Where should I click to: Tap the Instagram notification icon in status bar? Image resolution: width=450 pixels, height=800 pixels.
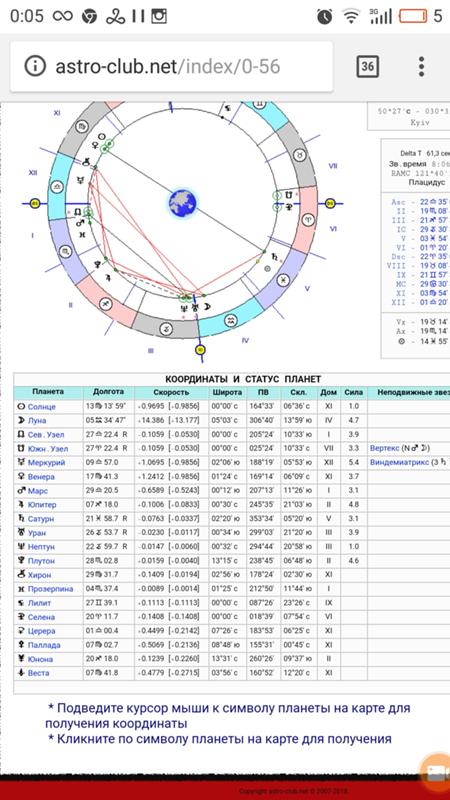click(159, 16)
